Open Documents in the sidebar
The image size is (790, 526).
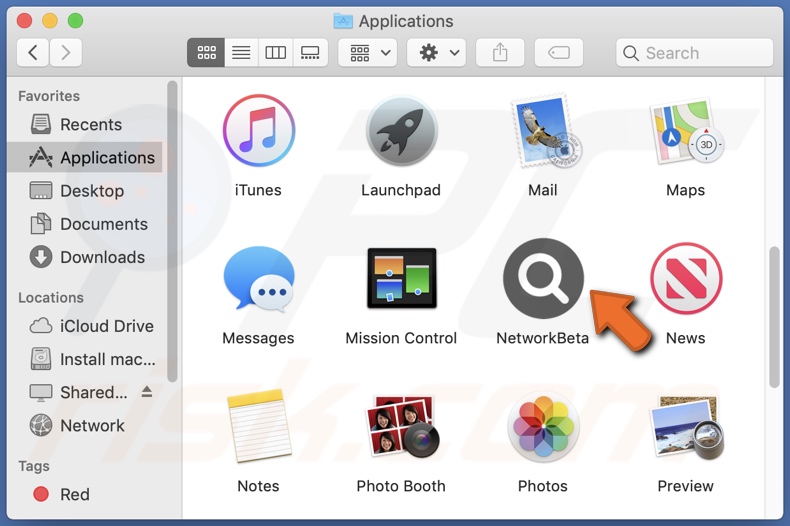pos(85,224)
